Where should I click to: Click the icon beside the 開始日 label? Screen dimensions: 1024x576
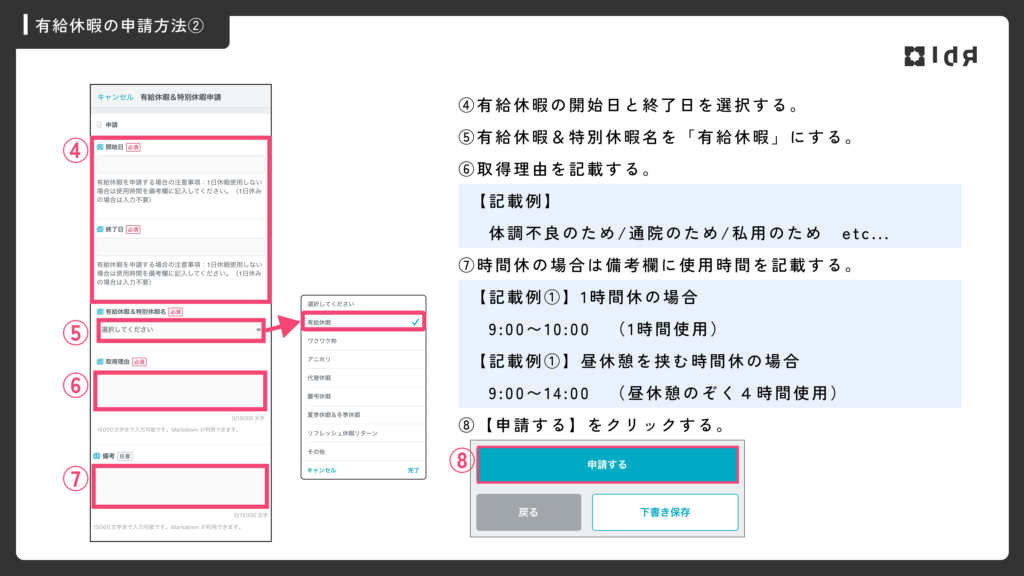tap(100, 146)
